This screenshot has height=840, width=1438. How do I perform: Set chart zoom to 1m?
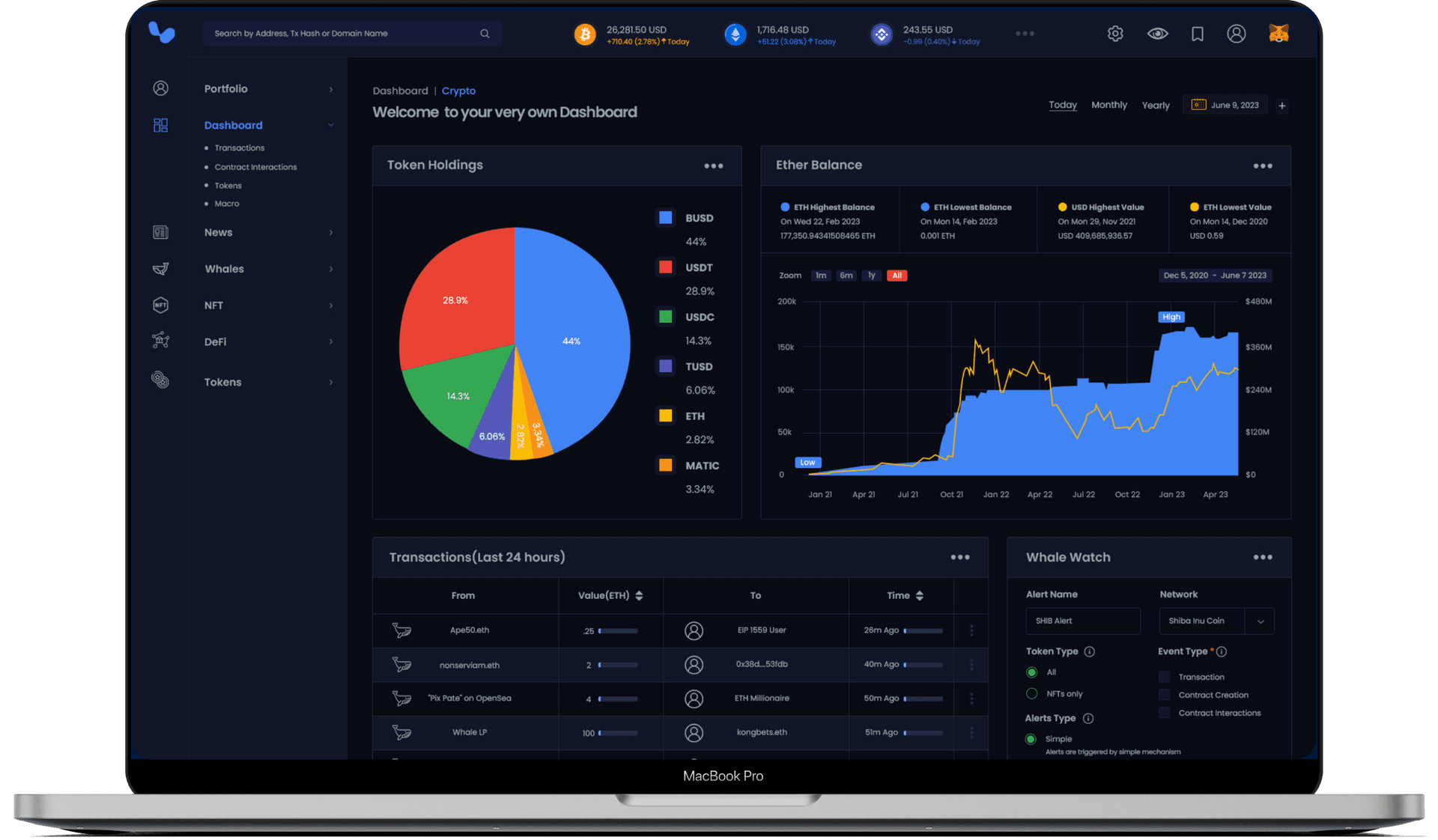[821, 276]
